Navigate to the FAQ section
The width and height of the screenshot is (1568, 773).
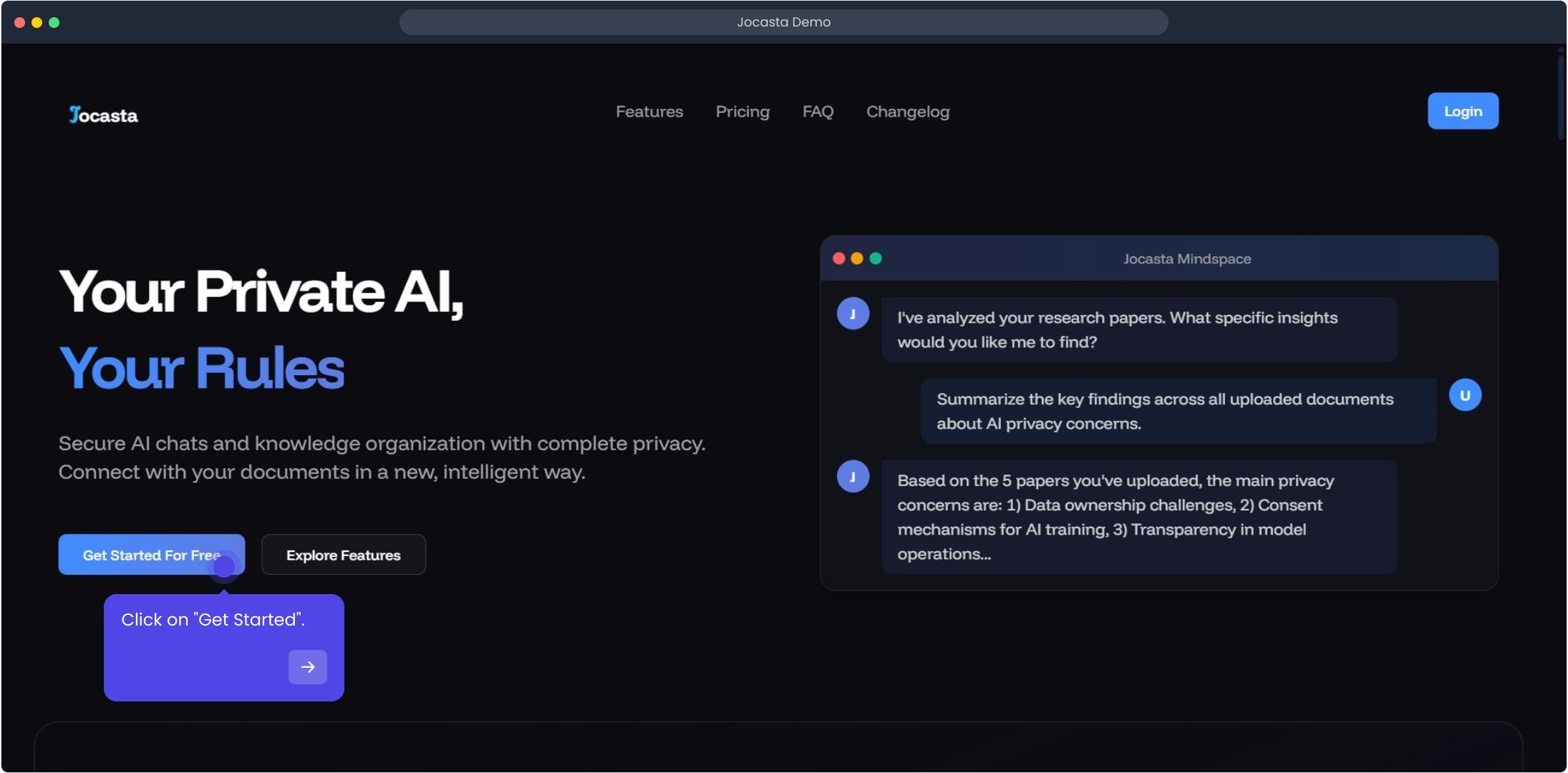818,112
